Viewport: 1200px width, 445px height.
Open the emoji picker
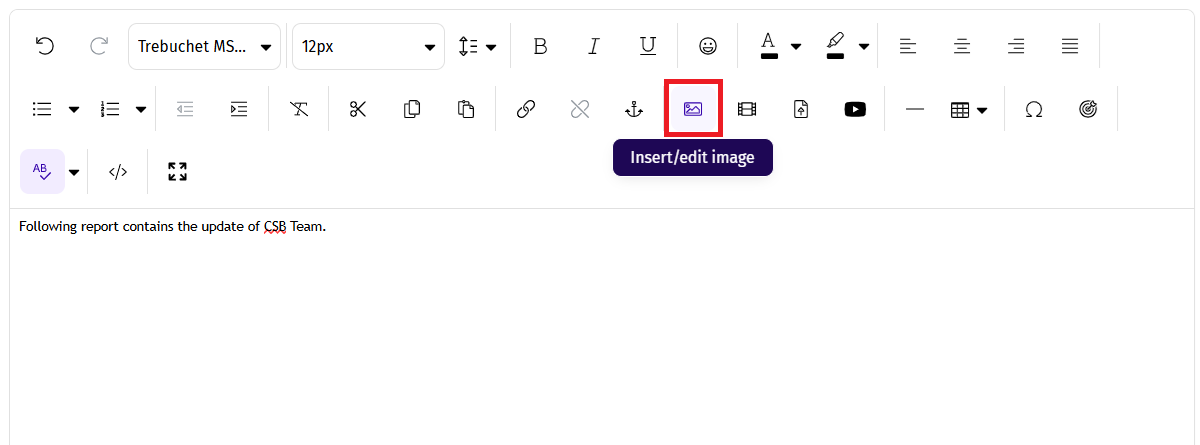pyautogui.click(x=708, y=46)
